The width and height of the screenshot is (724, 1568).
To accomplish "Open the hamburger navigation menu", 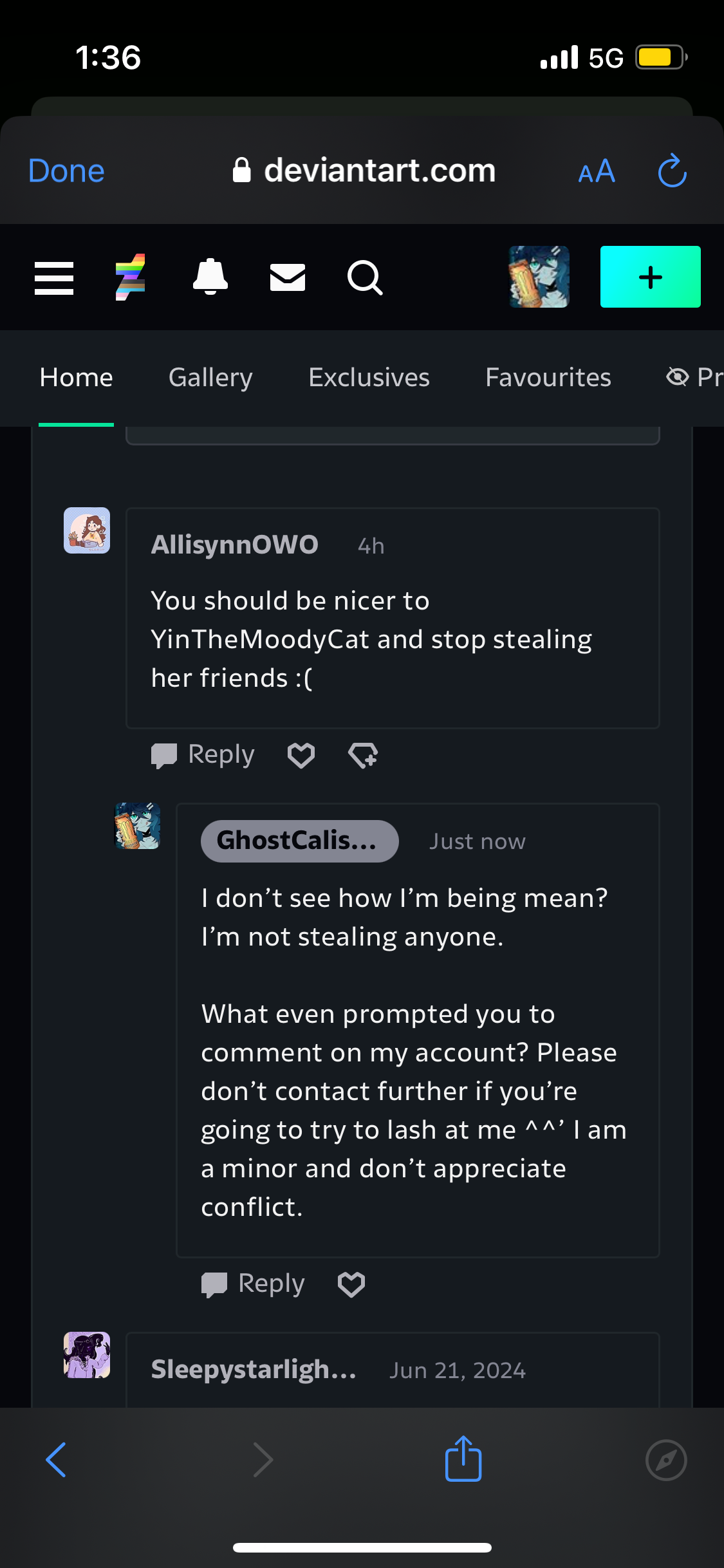I will pyautogui.click(x=54, y=278).
